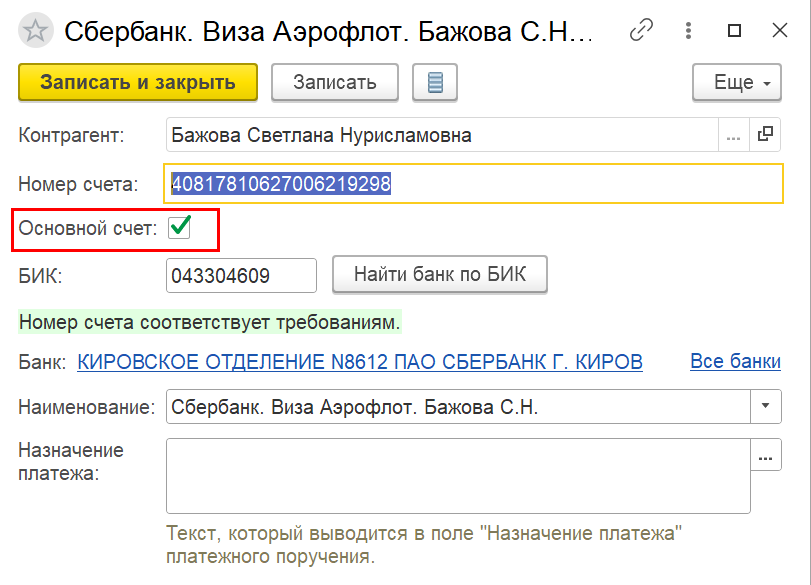Open the Кировское отделение N8612 bank link

(x=360, y=362)
